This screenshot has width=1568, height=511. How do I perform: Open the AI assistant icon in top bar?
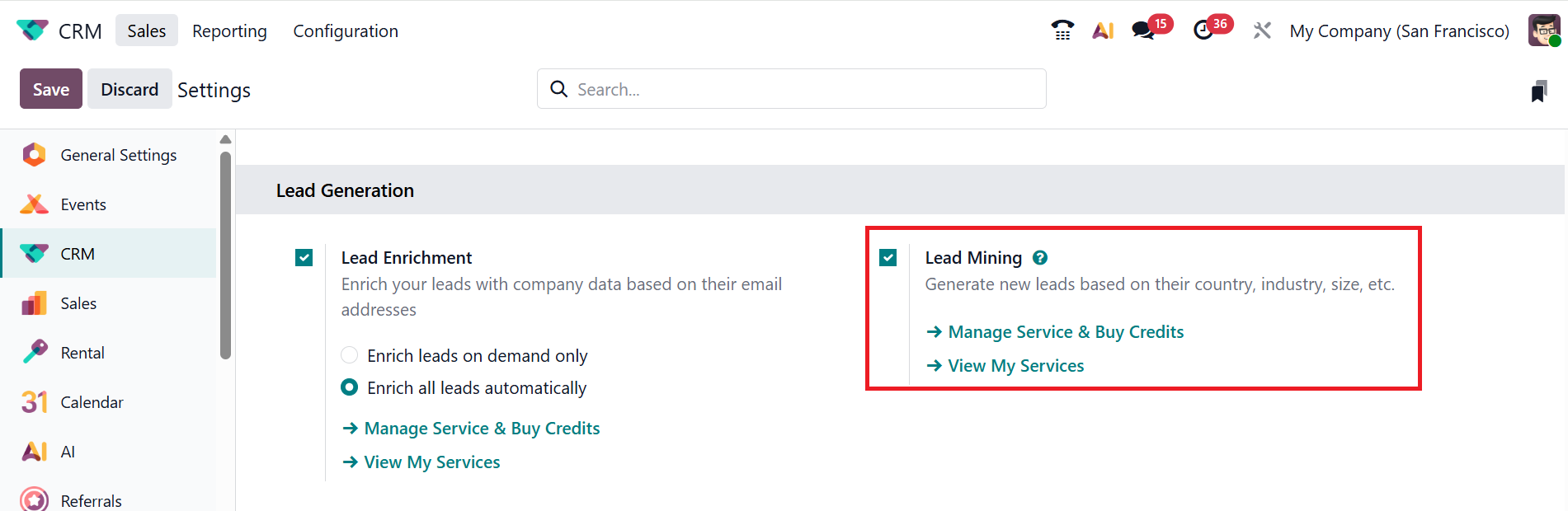[x=1103, y=30]
